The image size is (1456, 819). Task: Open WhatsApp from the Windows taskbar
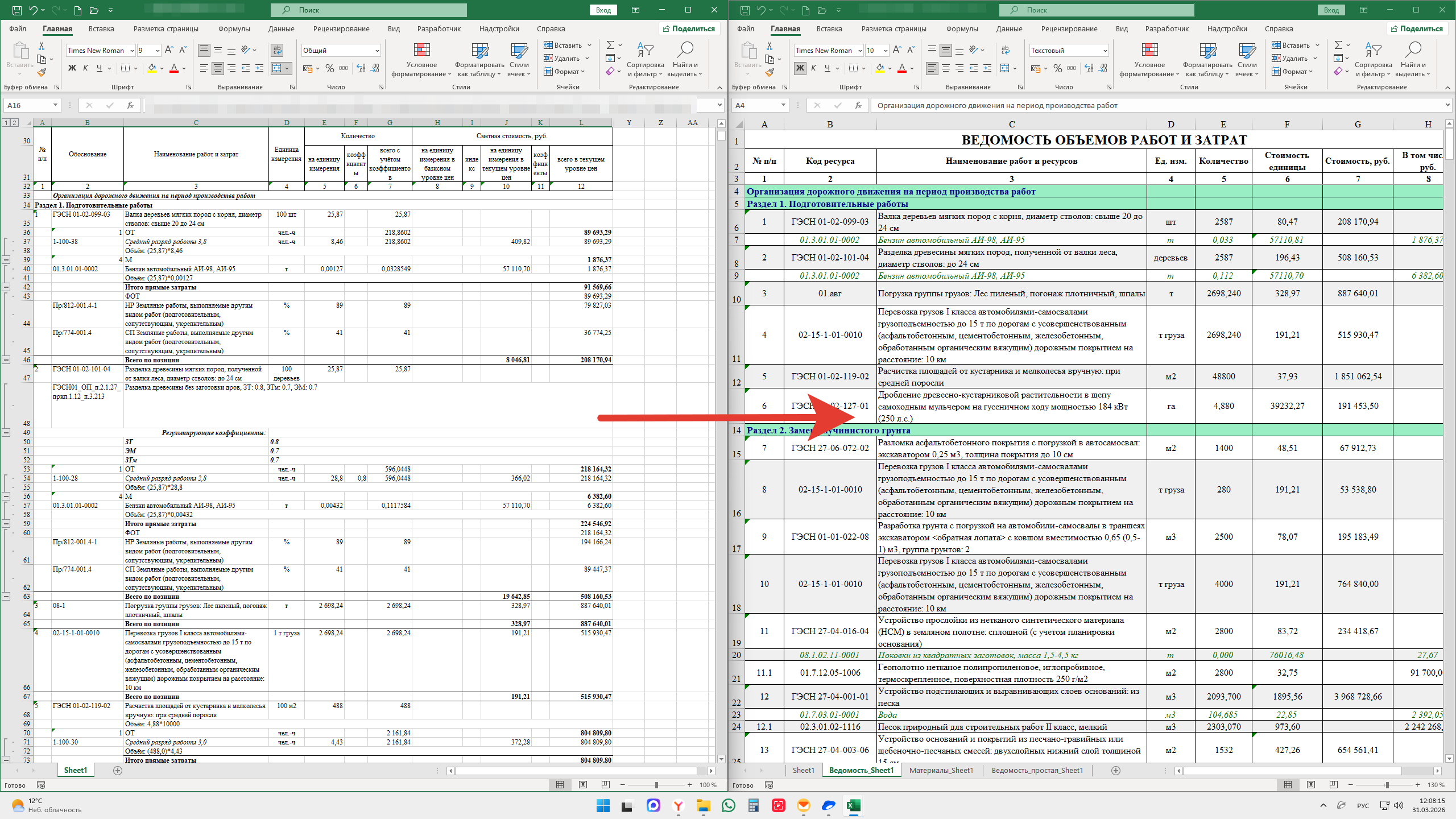coord(728,805)
